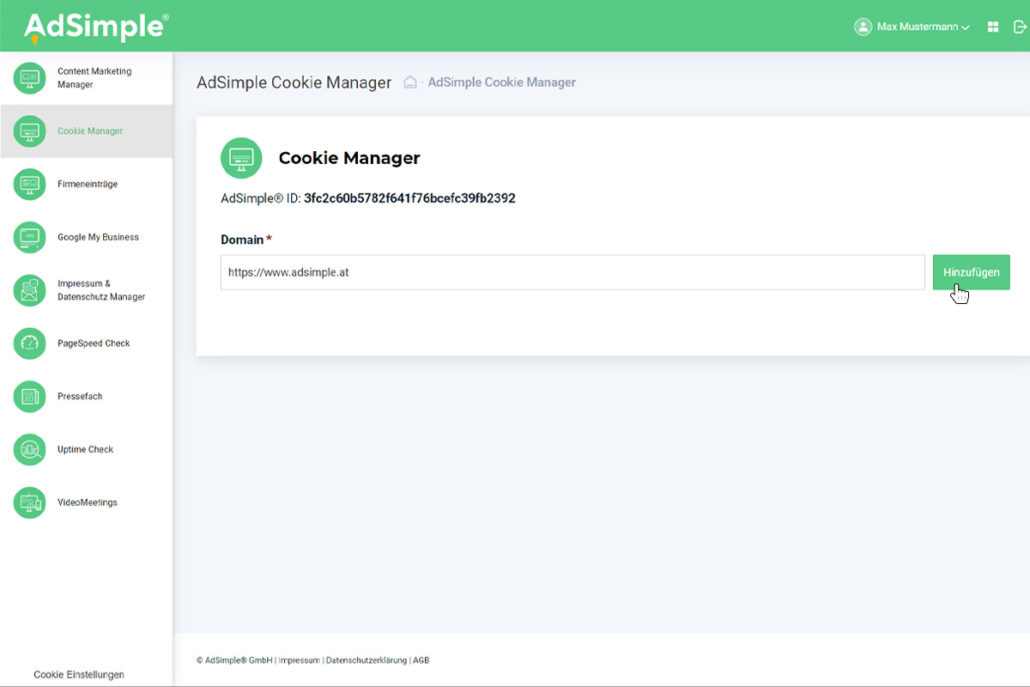Viewport: 1030px width, 687px height.
Task: Click the Firmeneinträge sidebar icon
Action: pyautogui.click(x=30, y=184)
